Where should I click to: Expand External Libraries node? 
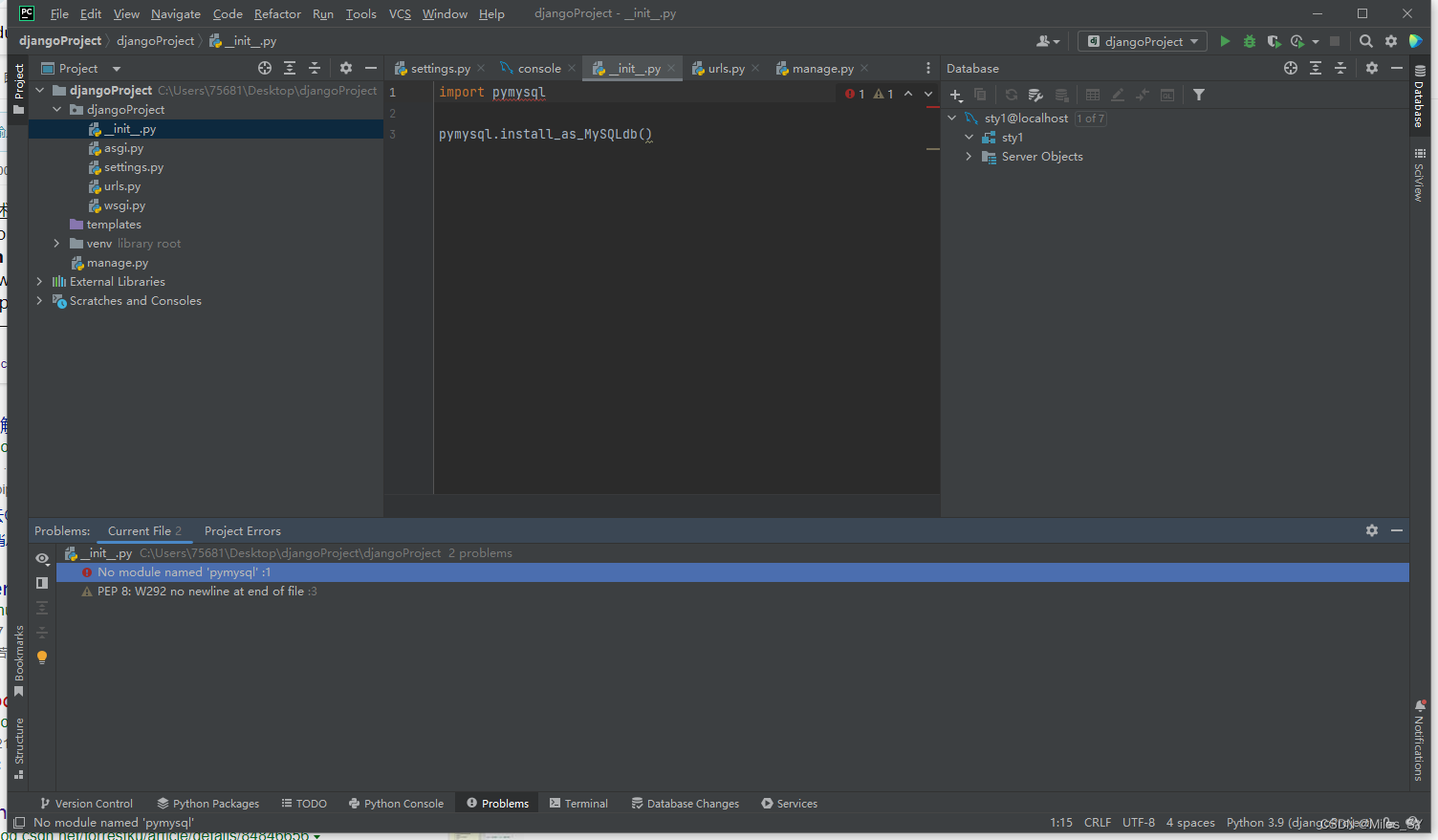[40, 281]
